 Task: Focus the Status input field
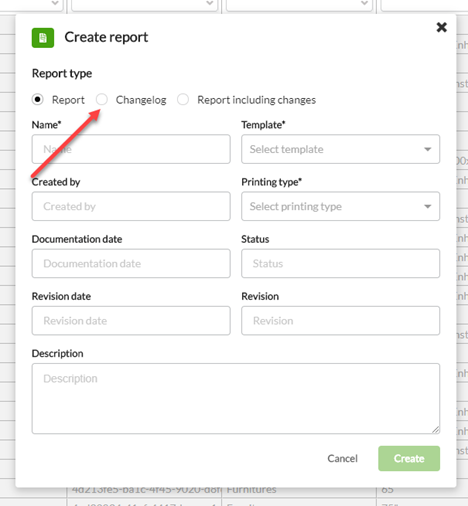(x=340, y=263)
